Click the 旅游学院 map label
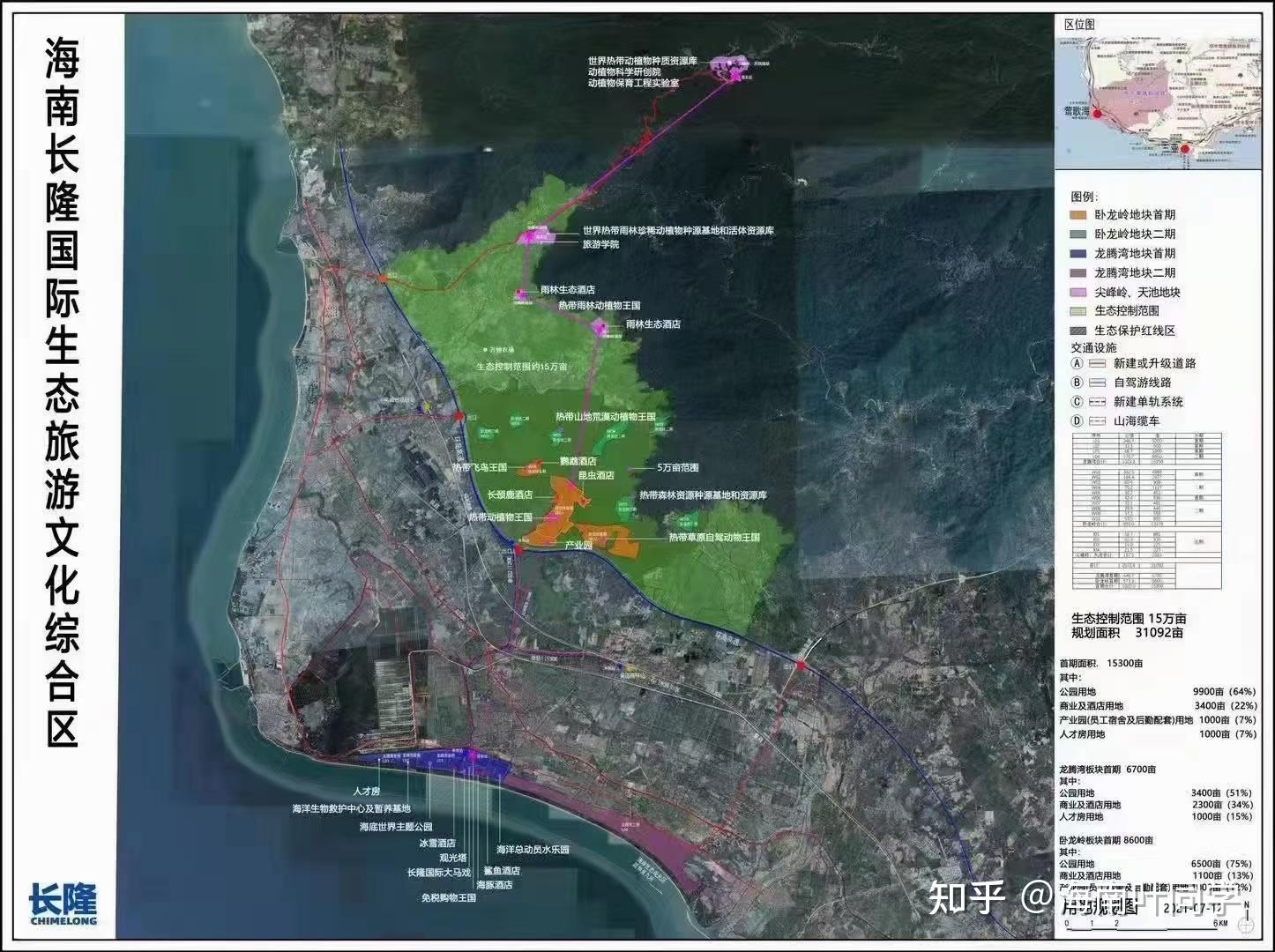Screen dimensions: 1275x952 tap(600, 244)
